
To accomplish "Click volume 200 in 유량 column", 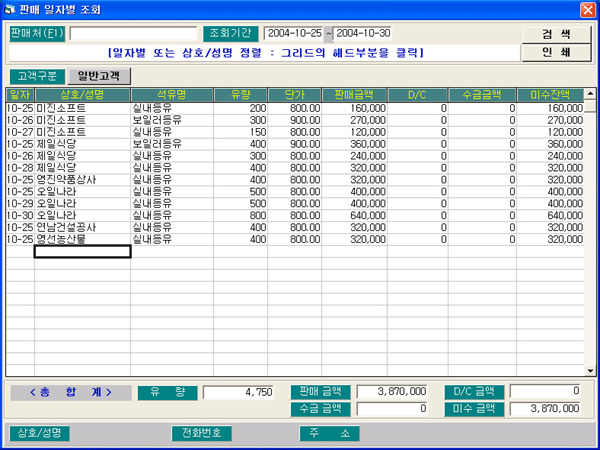I will (240, 108).
